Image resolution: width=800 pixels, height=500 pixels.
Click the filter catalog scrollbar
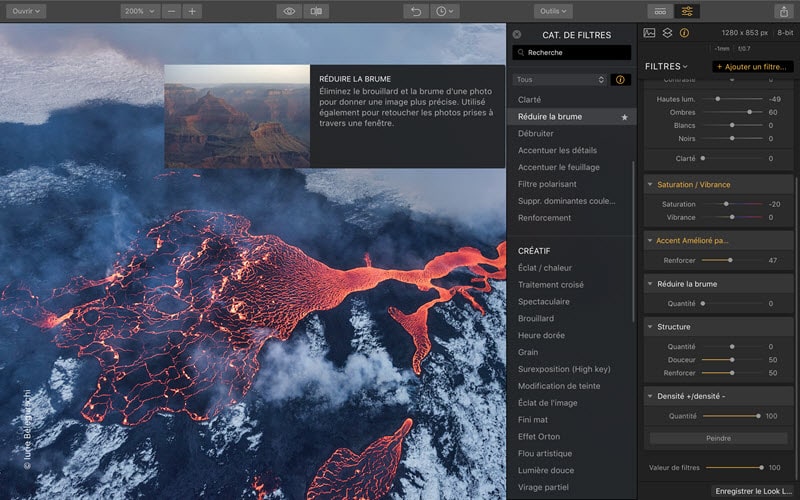(633, 241)
